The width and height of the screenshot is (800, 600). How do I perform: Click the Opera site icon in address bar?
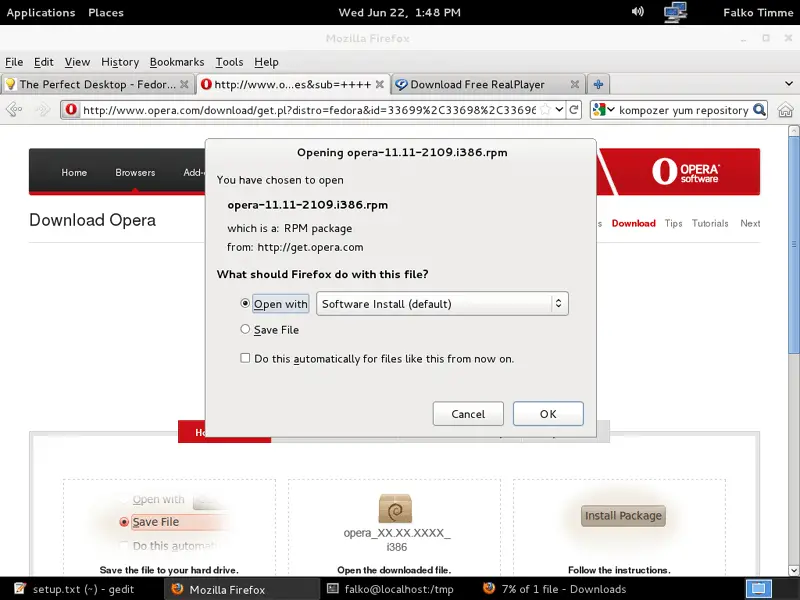click(71, 110)
